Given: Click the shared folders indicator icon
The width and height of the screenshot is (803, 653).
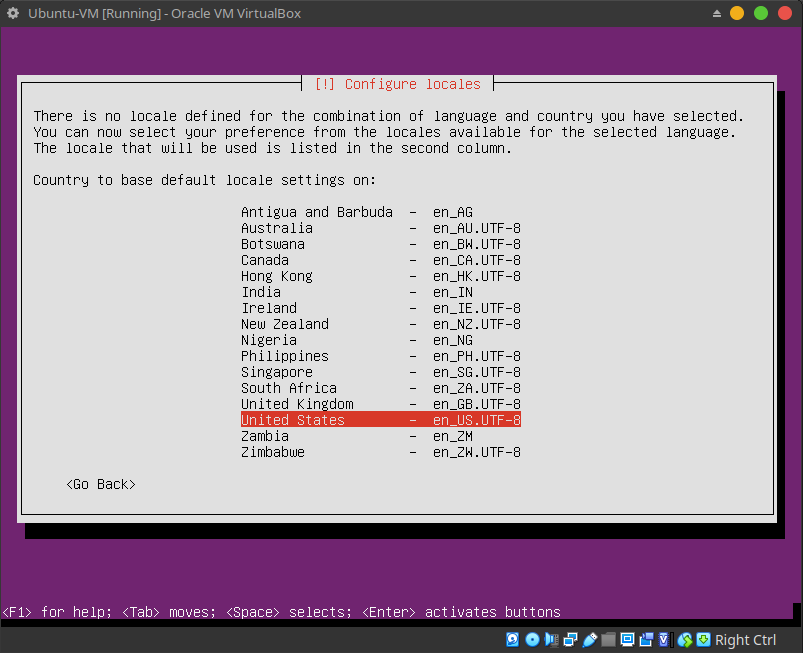Looking at the screenshot, I should 608,639.
